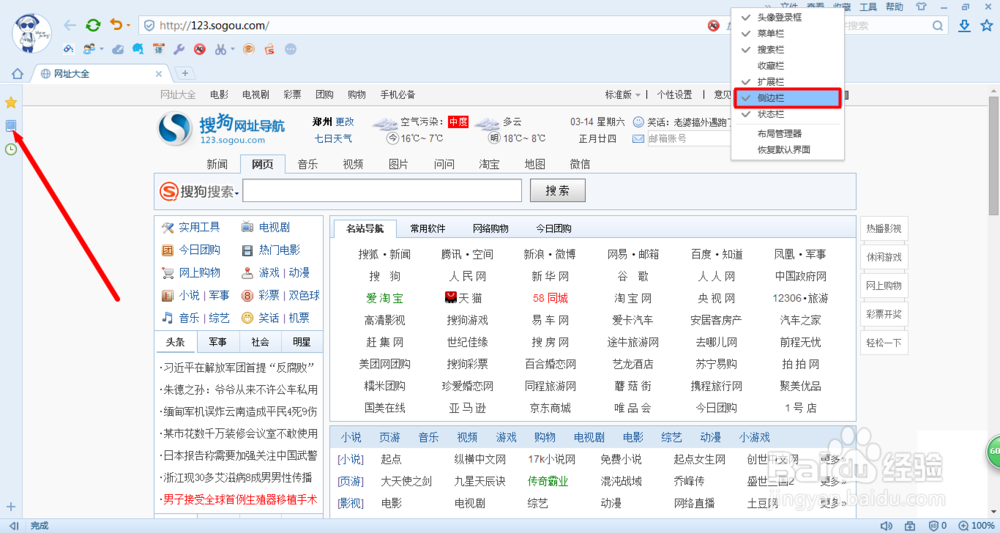Open the 帮助 menu
The image size is (1000, 533).
click(894, 6)
